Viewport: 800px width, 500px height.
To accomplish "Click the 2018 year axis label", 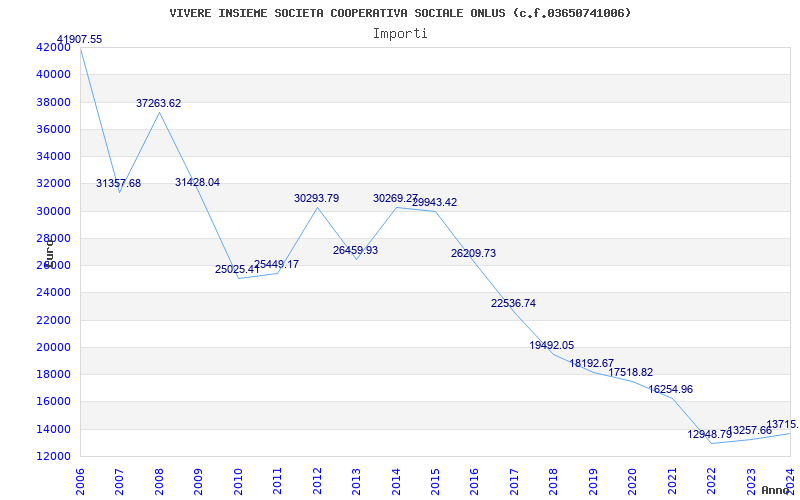I will click(554, 477).
